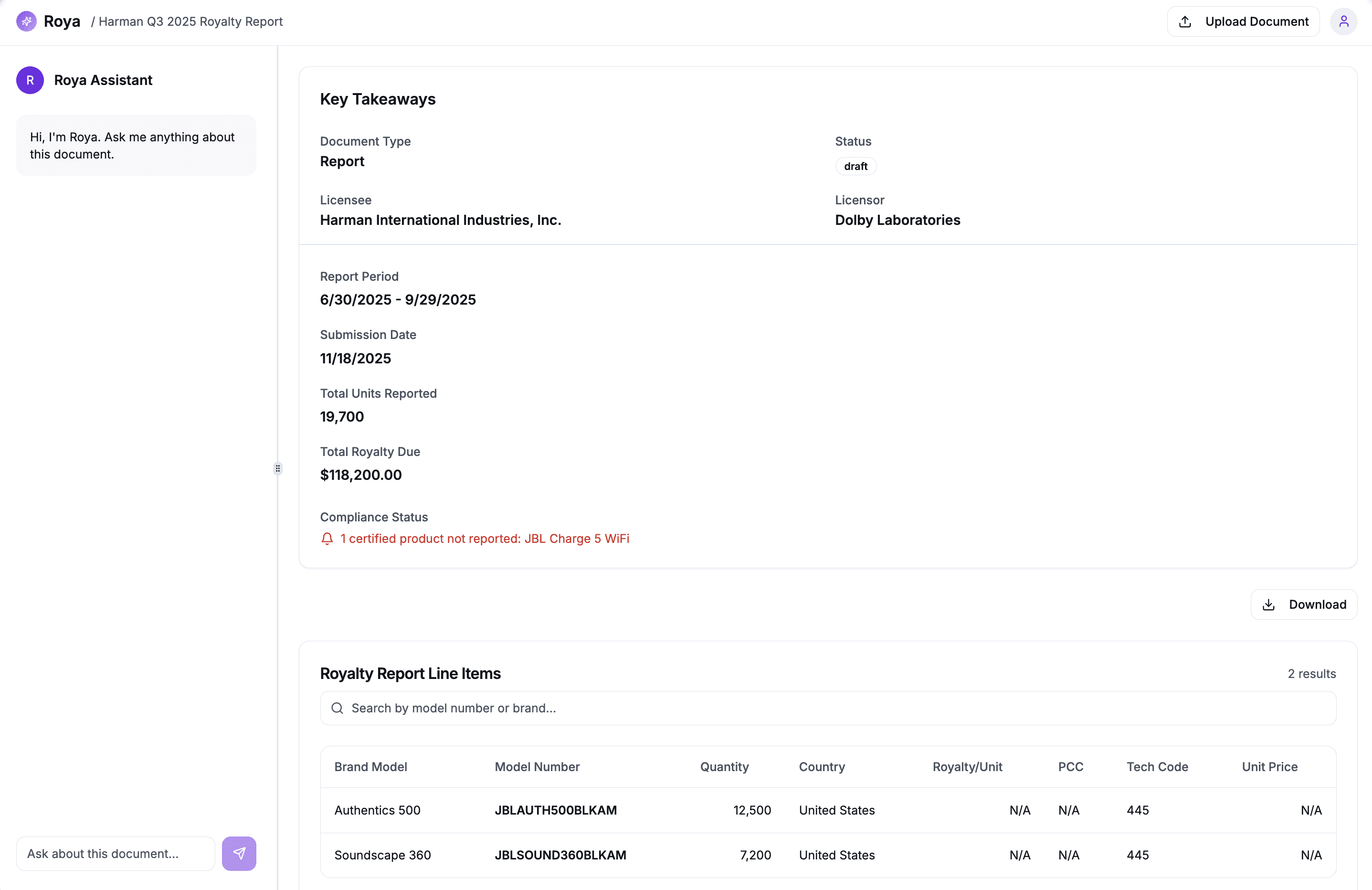Sort by Country column header
The image size is (1372, 890).
click(822, 767)
